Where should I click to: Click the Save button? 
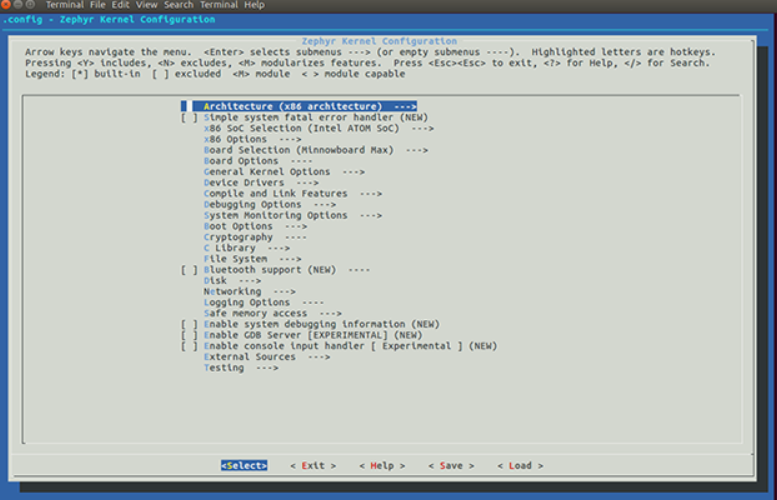[451, 466]
